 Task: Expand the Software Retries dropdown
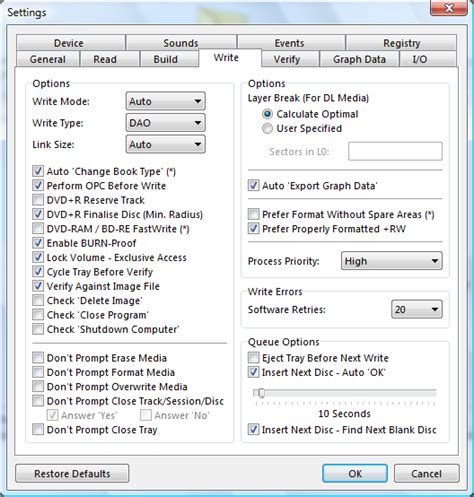coord(417,309)
